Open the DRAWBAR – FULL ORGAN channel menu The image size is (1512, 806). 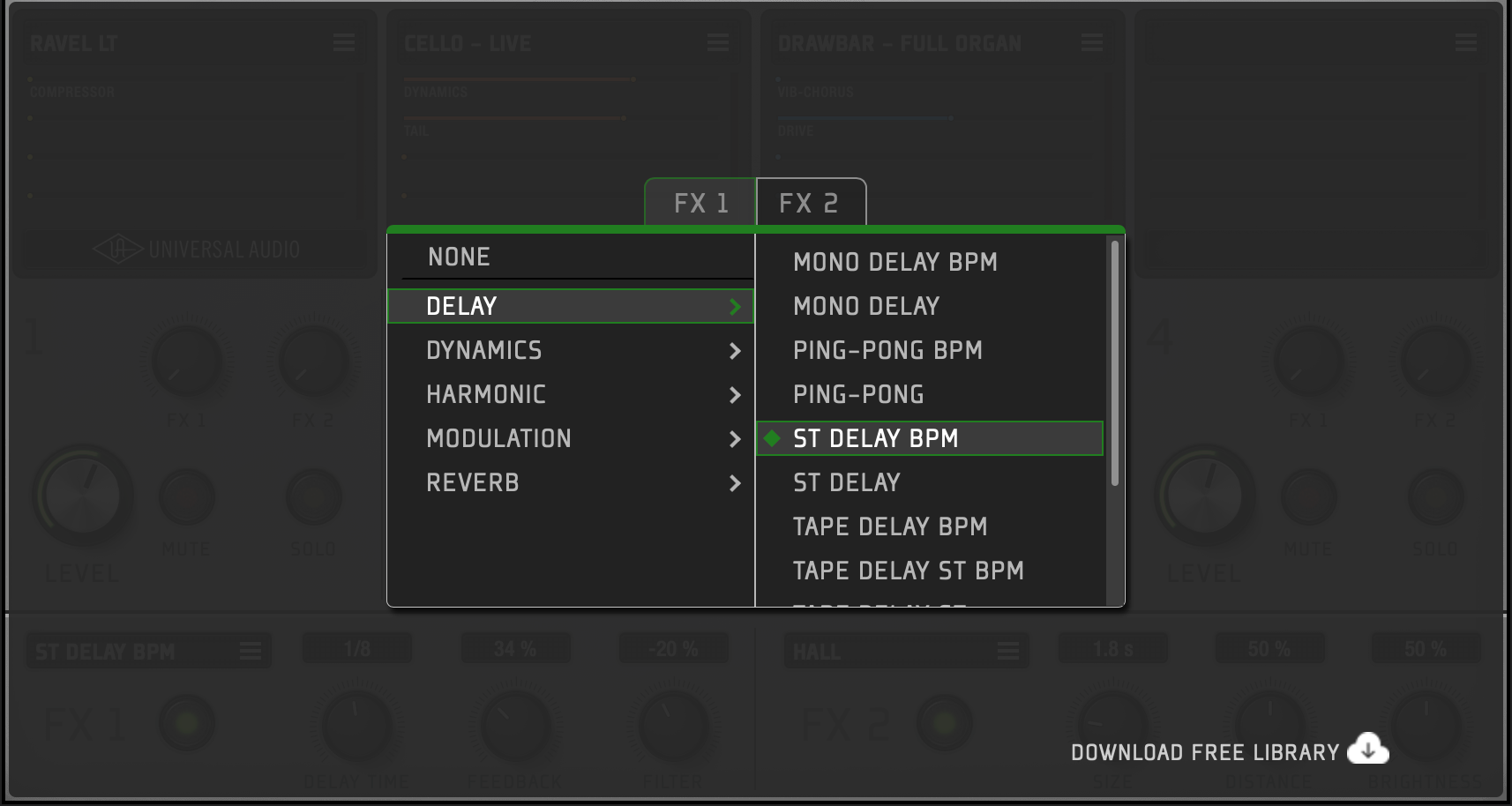point(1092,42)
